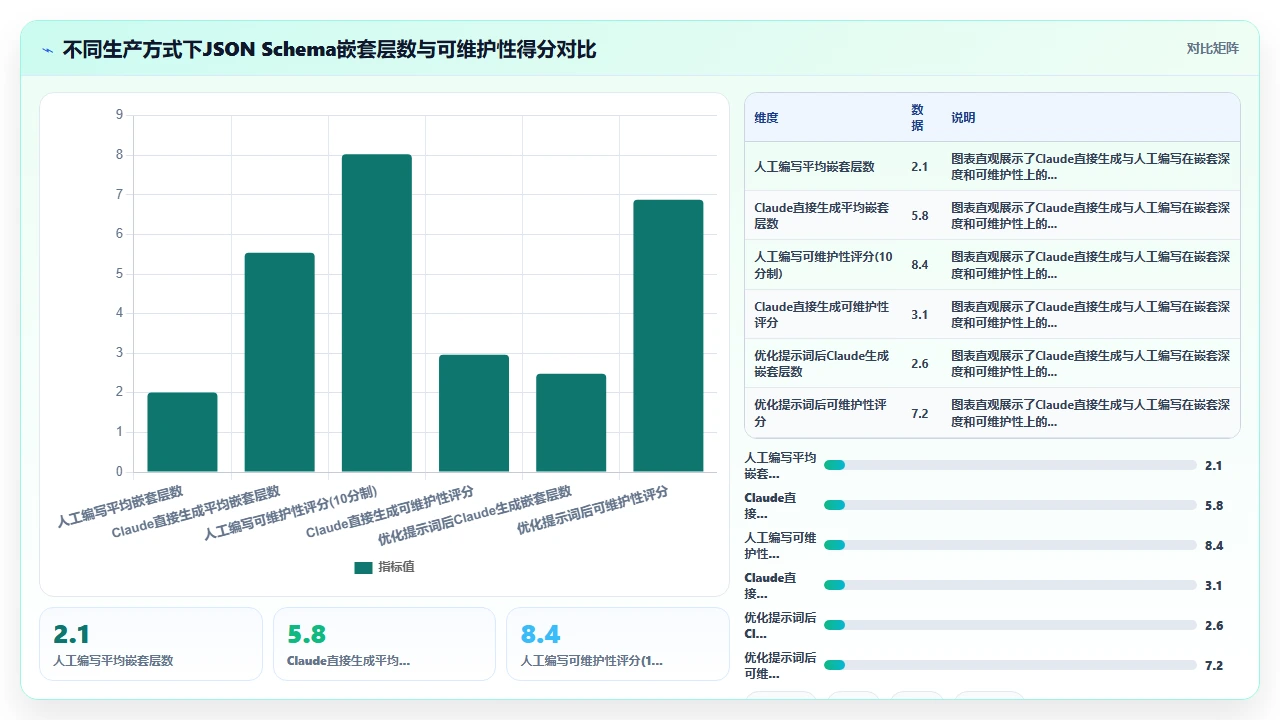
Task: Click the 7.2 value in the table's 数据 column
Action: (x=919, y=413)
